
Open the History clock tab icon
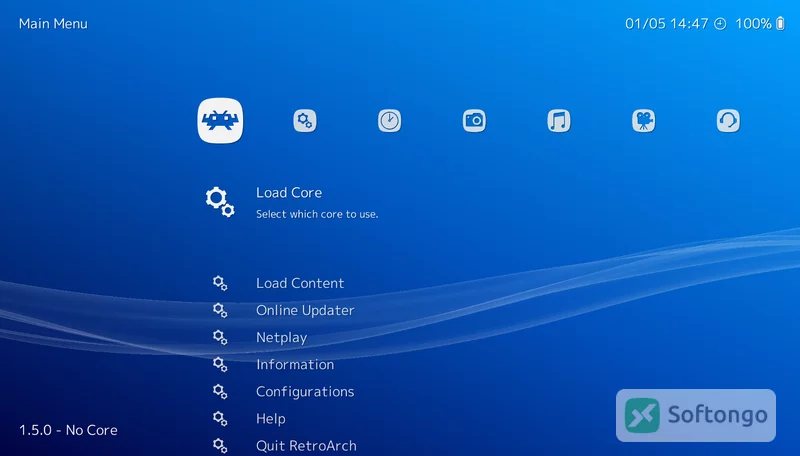pos(390,121)
